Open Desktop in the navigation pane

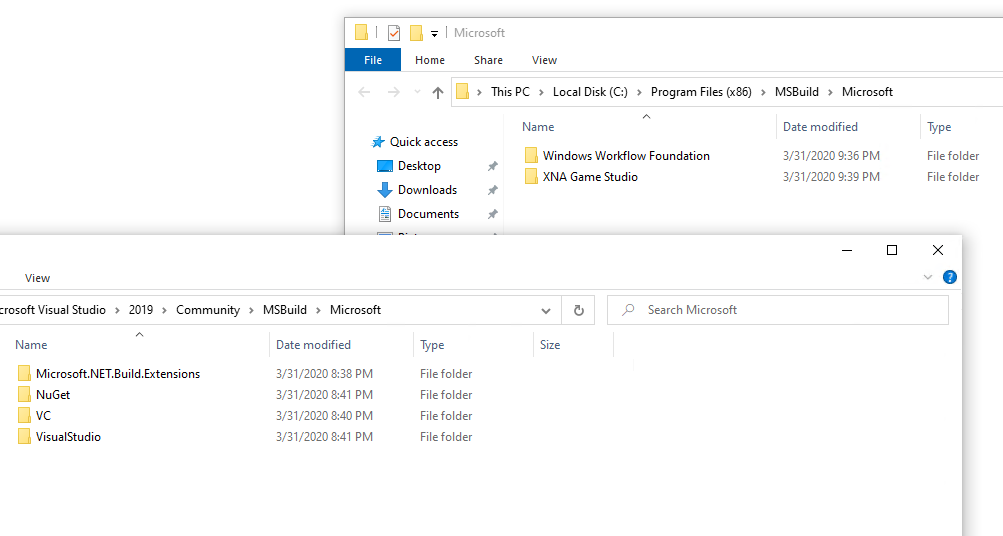click(x=419, y=166)
